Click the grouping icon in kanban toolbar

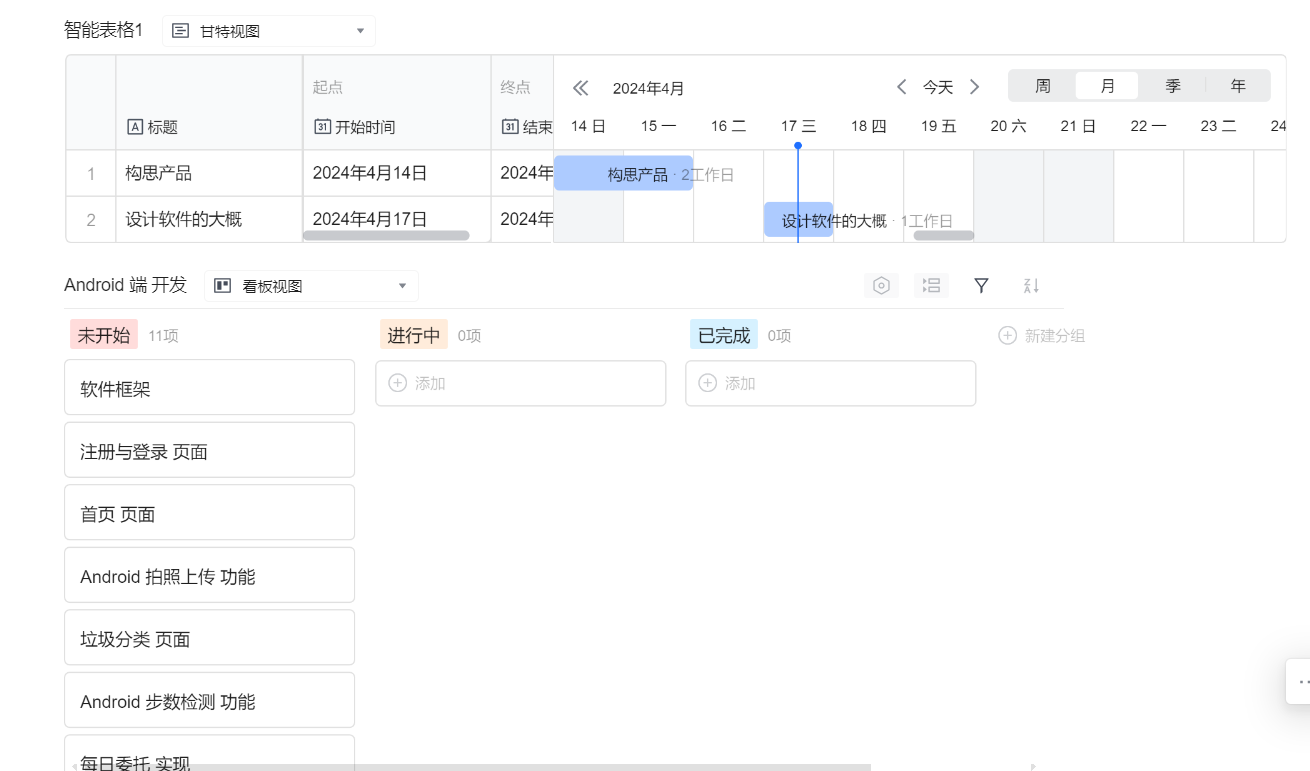(x=931, y=286)
